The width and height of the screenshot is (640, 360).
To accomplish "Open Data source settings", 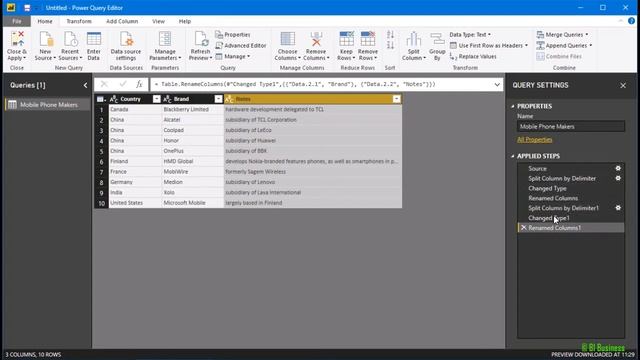I will click(x=126, y=46).
